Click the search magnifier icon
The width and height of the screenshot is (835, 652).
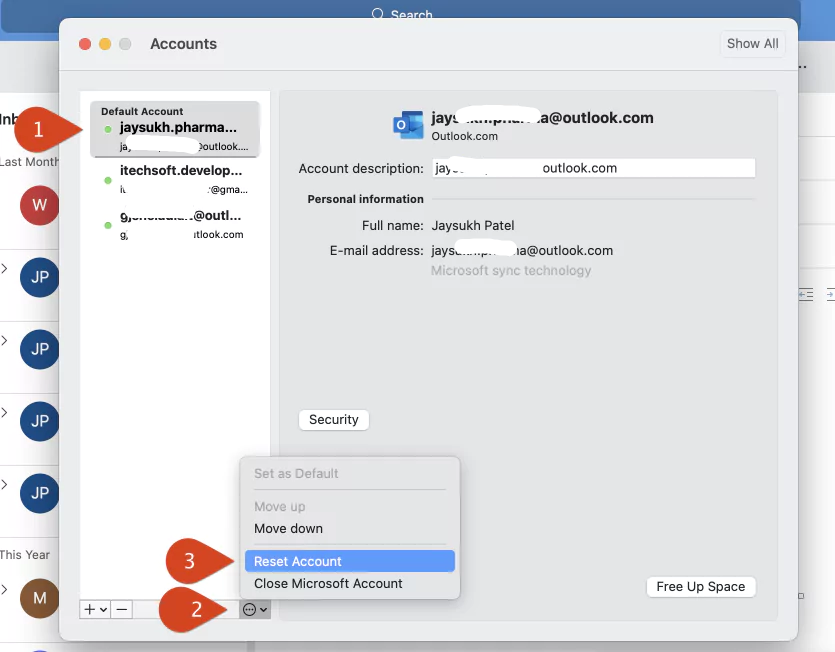378,14
